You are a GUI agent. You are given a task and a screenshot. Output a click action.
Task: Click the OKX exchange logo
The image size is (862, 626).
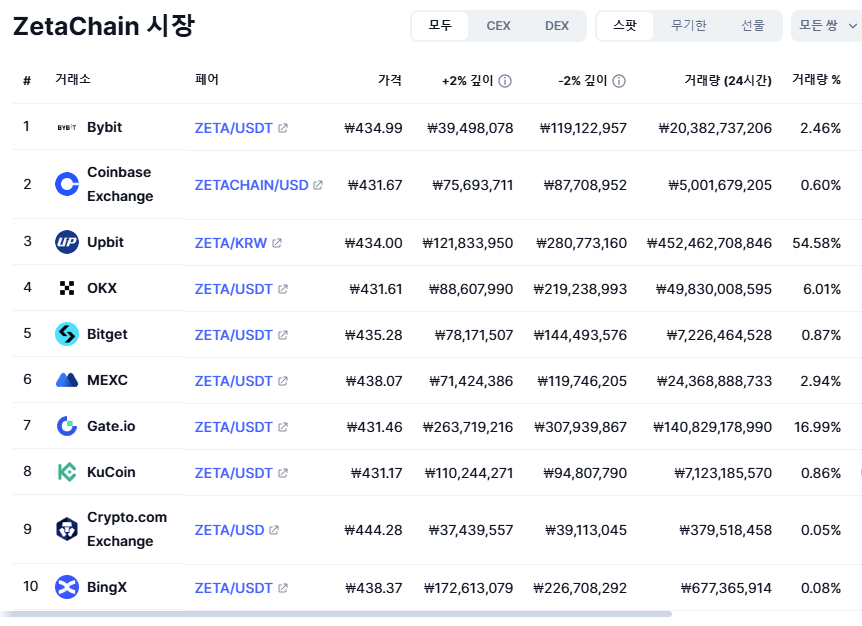67,288
